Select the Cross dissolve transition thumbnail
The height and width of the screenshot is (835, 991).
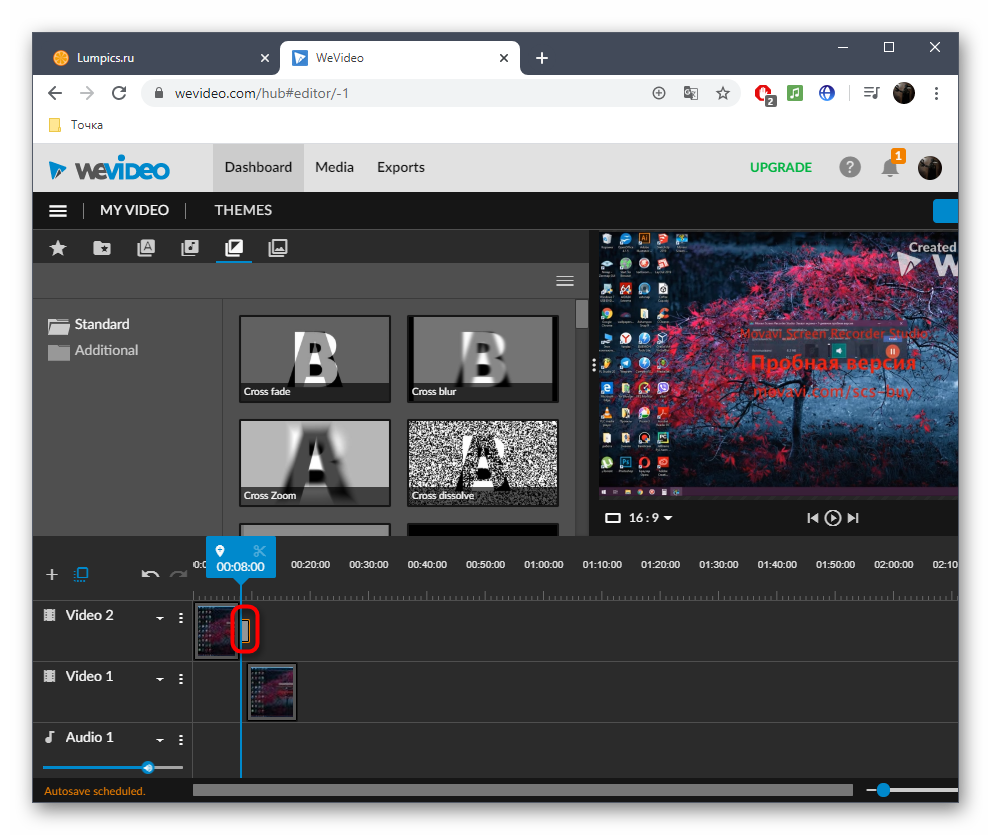tap(483, 462)
